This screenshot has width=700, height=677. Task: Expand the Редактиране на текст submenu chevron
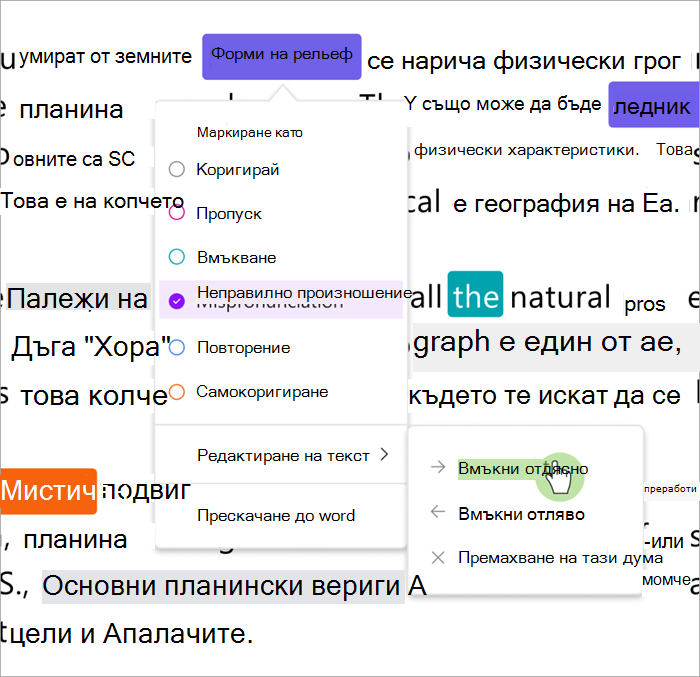pos(384,455)
